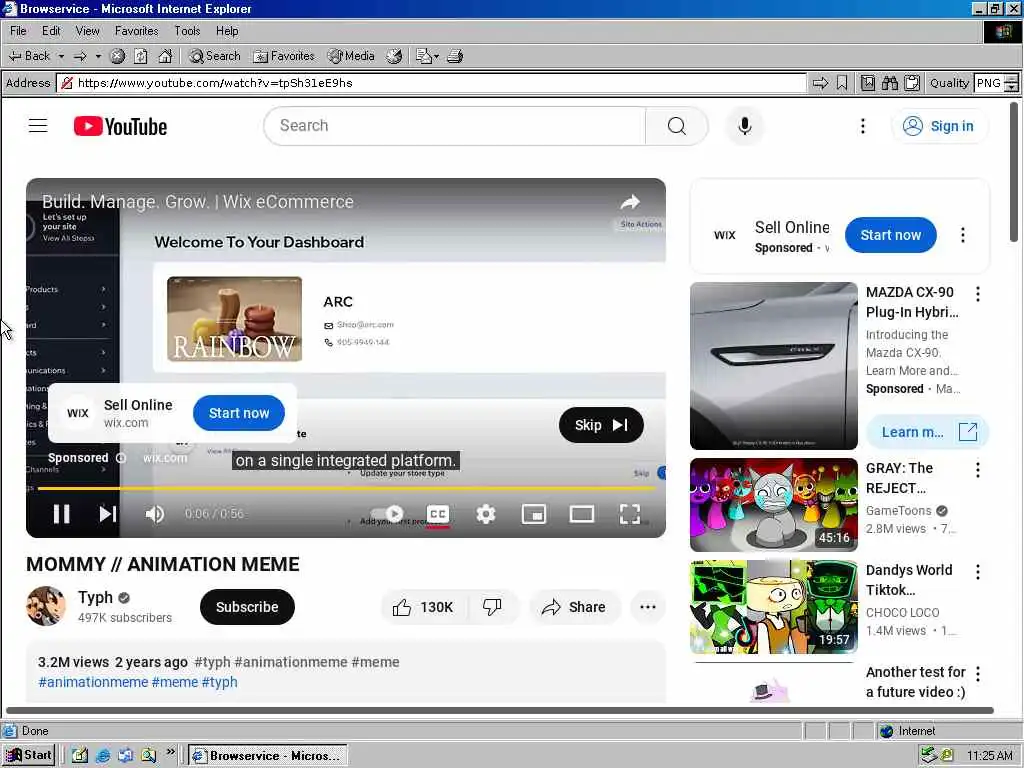Image resolution: width=1024 pixels, height=768 pixels.
Task: Open more actions ellipsis under video
Action: point(648,607)
